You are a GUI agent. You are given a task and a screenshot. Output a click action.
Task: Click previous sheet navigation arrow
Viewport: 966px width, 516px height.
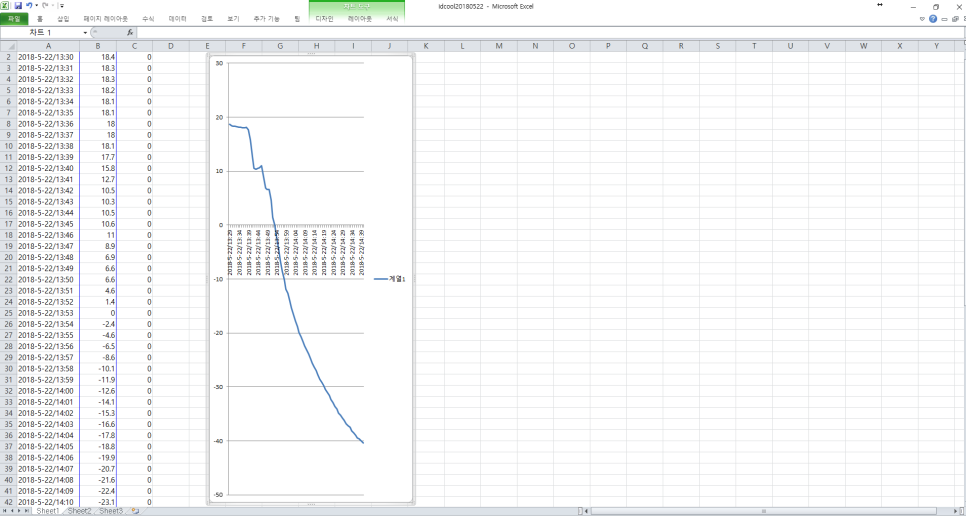(12, 511)
